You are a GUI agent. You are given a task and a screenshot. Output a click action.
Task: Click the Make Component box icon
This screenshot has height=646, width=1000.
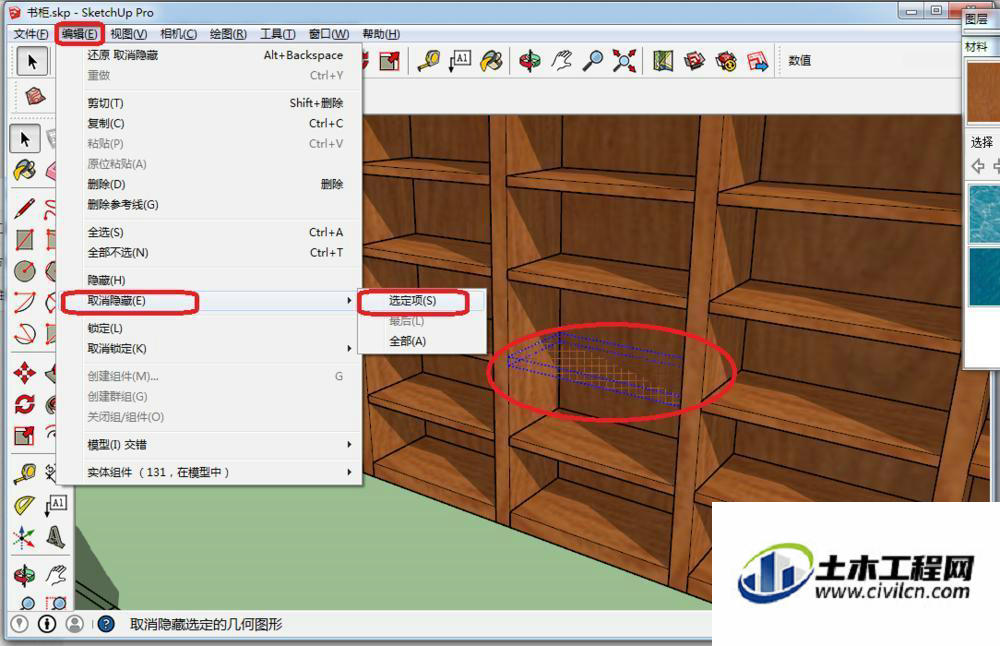click(x=34, y=96)
